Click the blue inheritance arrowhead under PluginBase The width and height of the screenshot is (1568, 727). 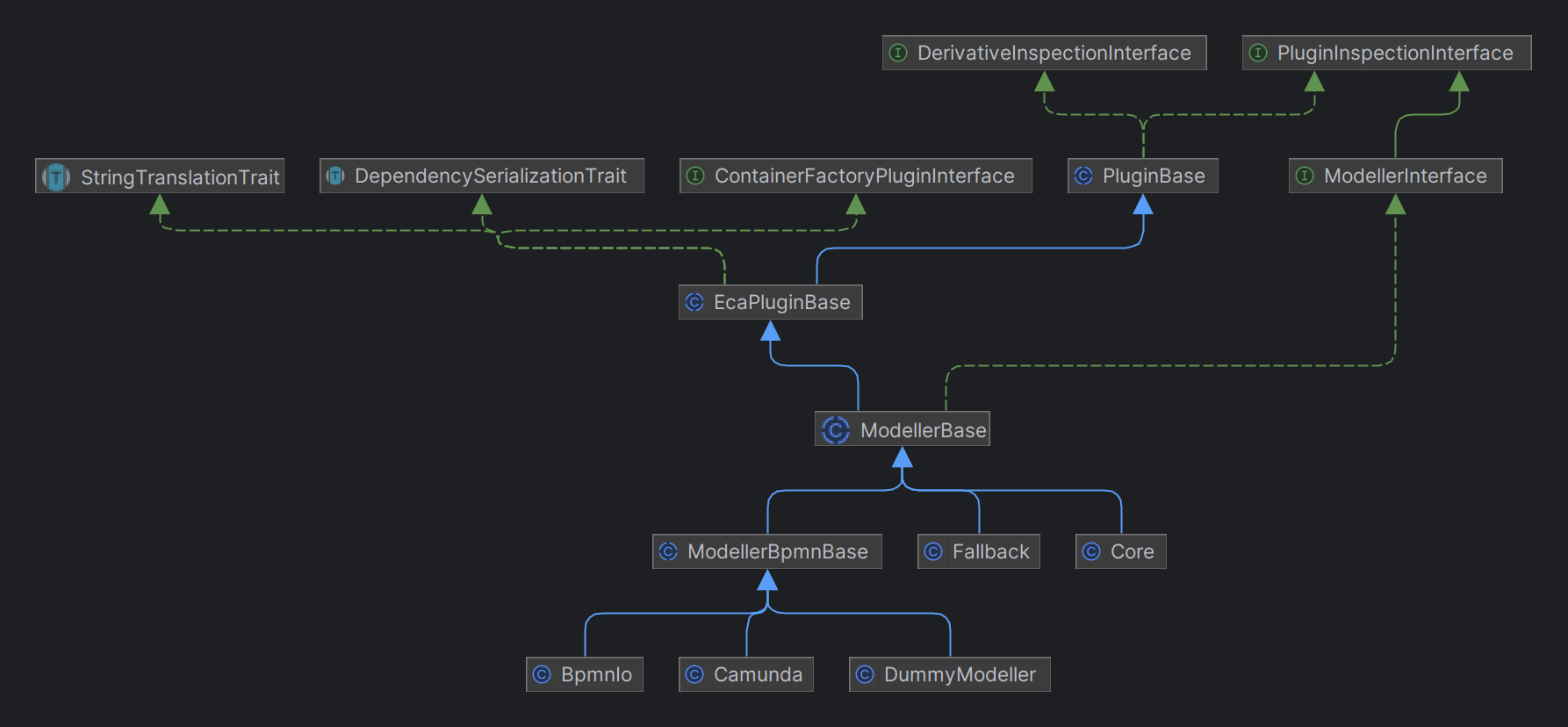click(x=1143, y=205)
